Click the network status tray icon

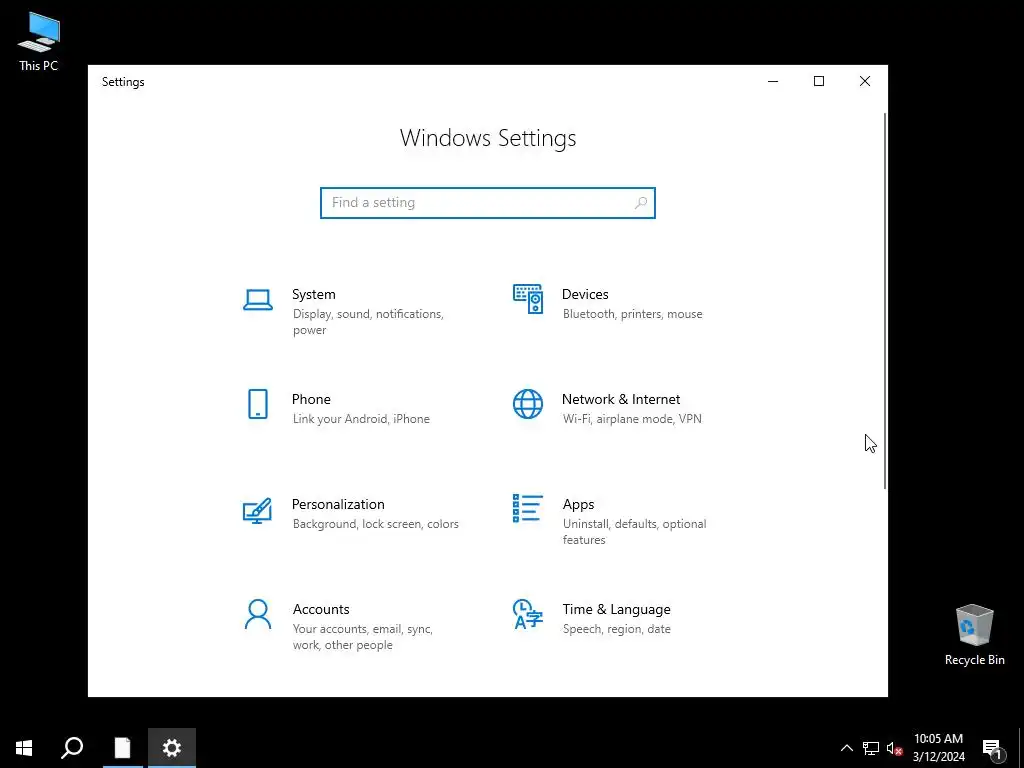871,748
